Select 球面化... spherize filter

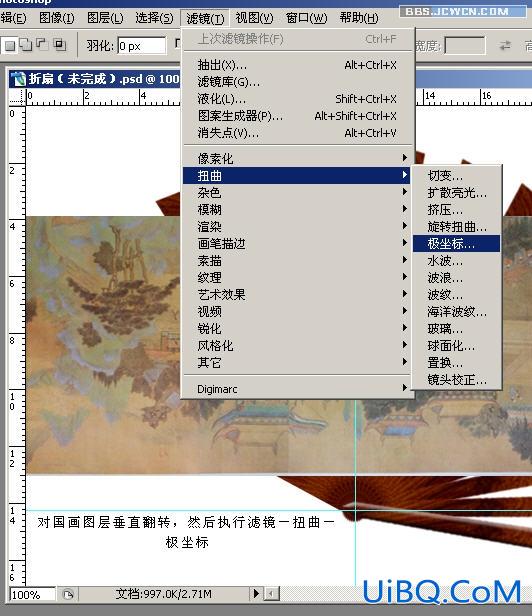coord(457,345)
